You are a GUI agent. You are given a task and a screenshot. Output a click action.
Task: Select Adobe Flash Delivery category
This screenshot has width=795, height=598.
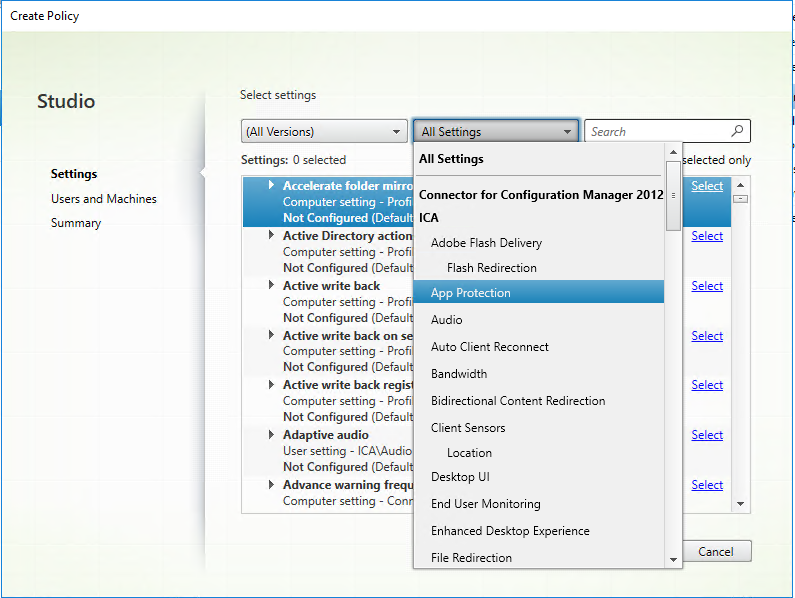(486, 242)
